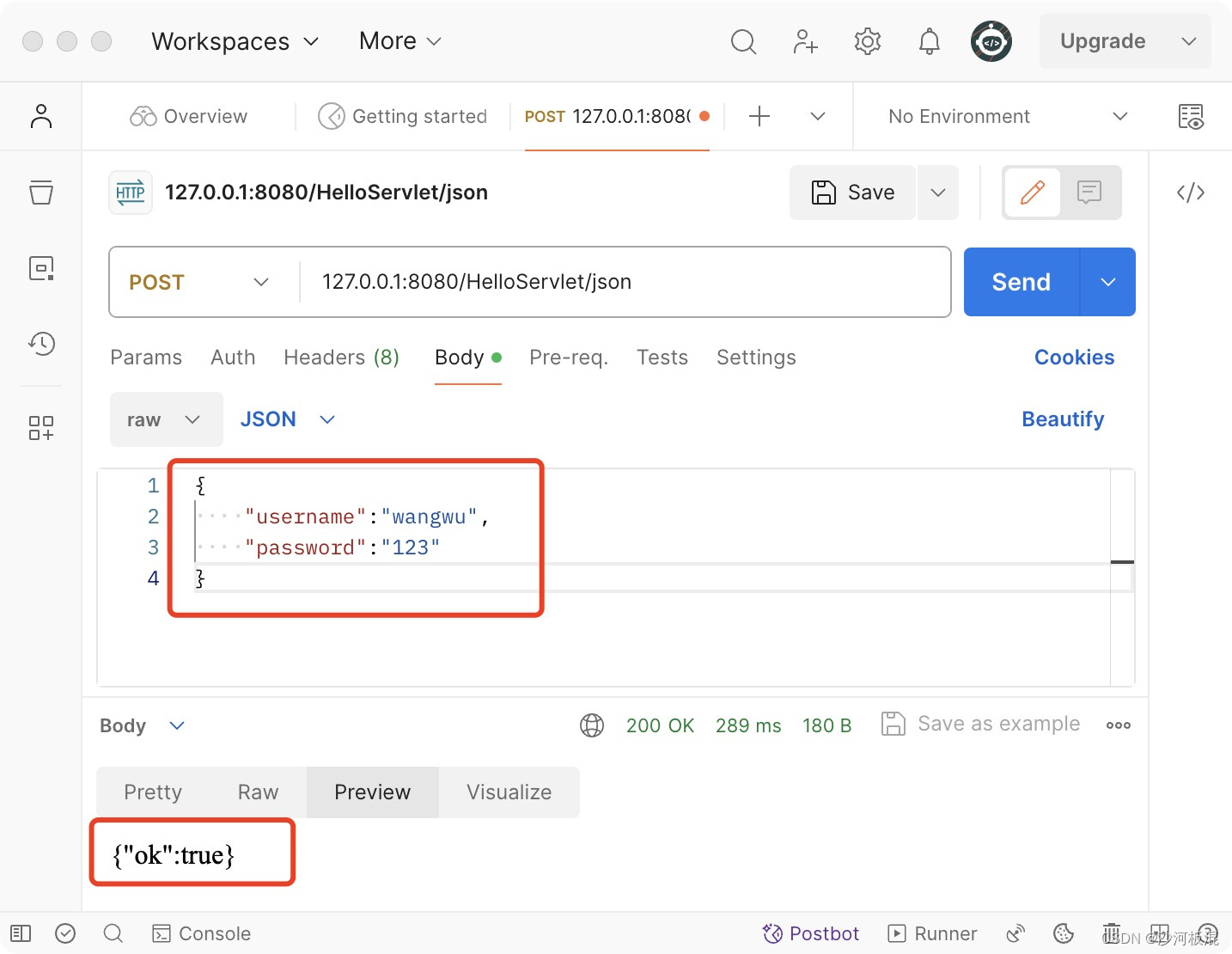Open the Postman Console

point(201,933)
